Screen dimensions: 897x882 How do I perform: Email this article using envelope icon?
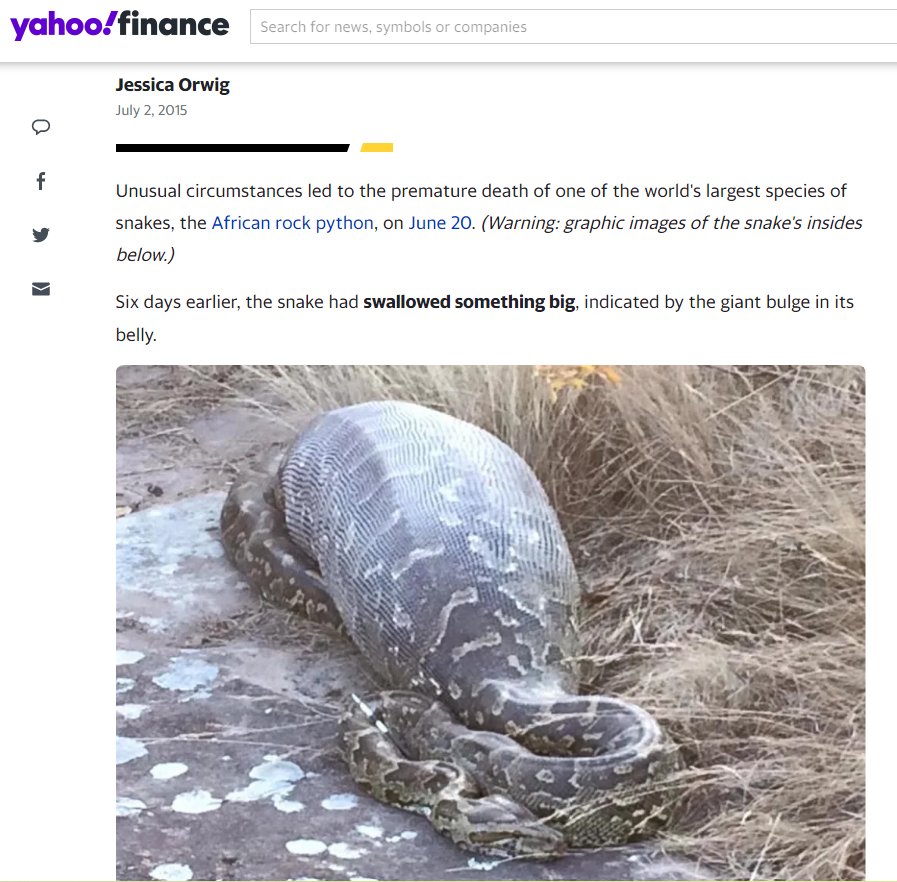[41, 289]
